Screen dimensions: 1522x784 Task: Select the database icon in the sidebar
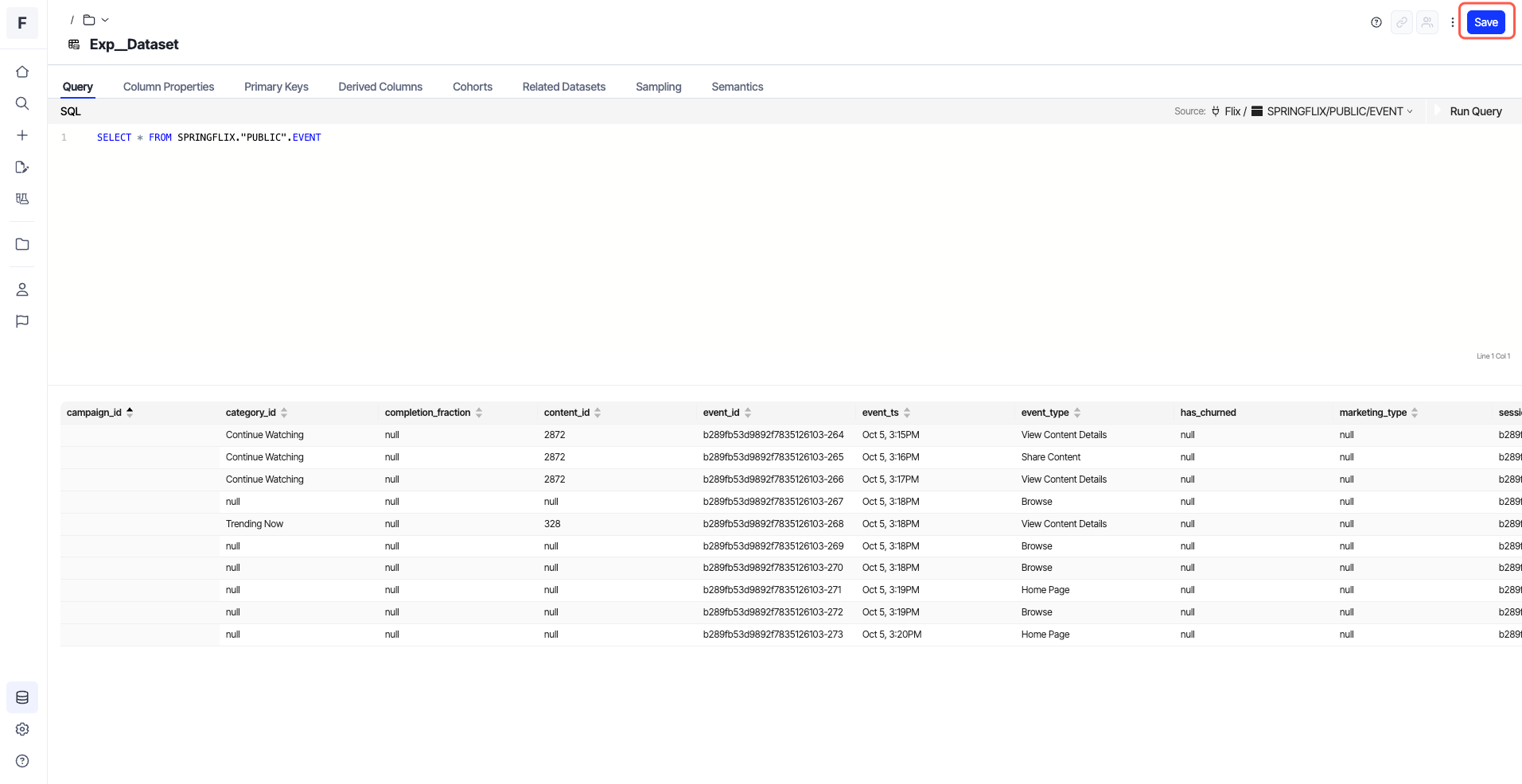tap(21, 697)
